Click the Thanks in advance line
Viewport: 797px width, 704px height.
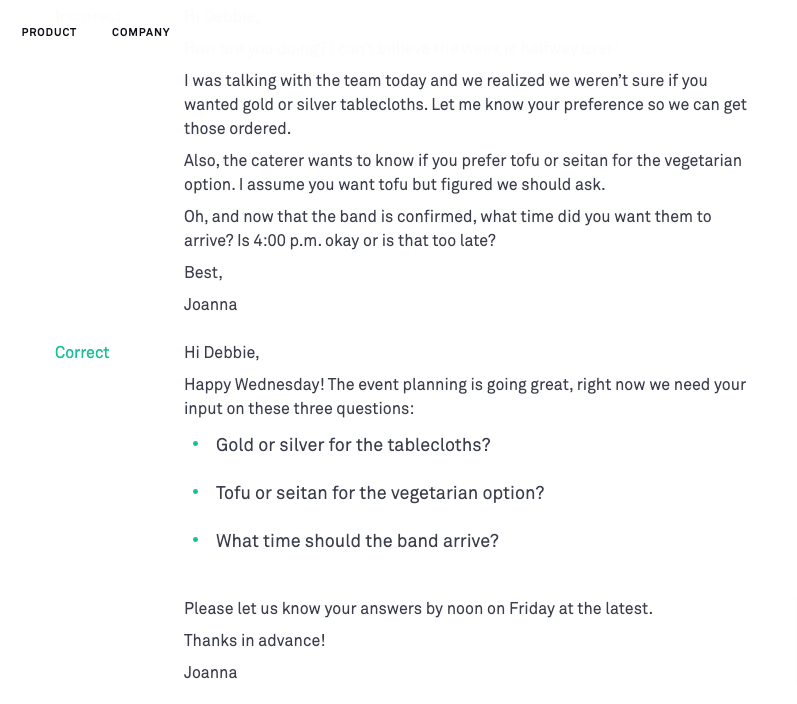255,640
